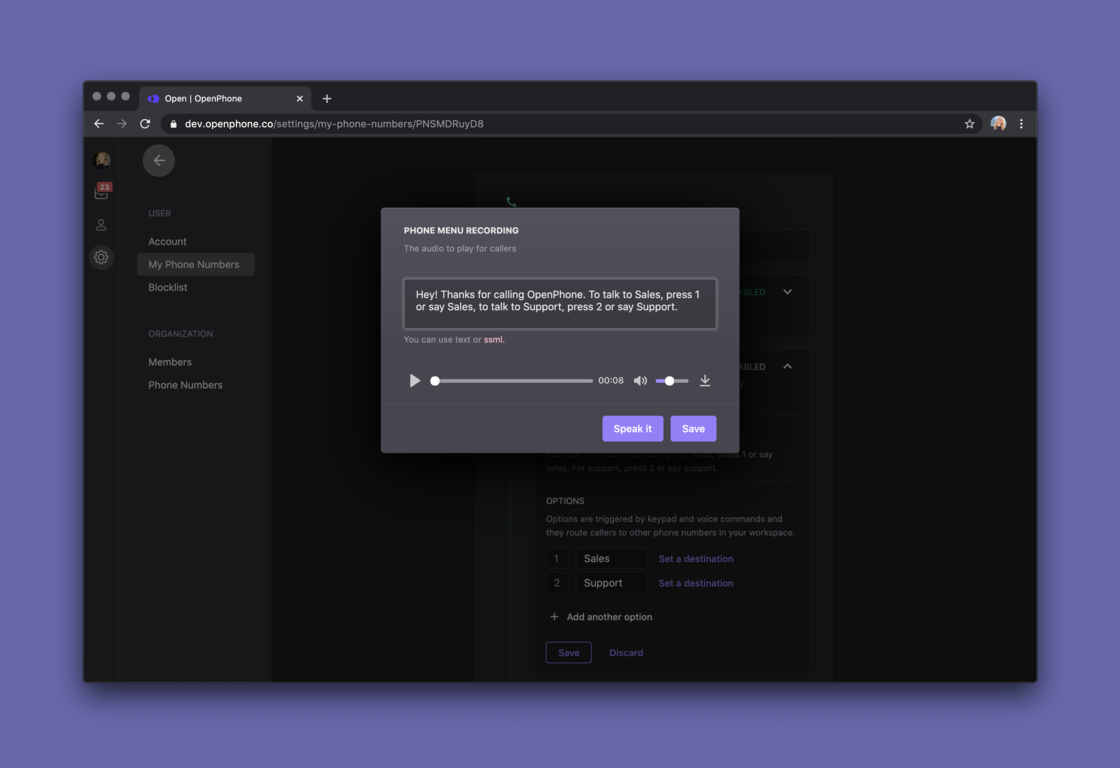Click the Speak it button
1120x768 pixels.
click(632, 429)
